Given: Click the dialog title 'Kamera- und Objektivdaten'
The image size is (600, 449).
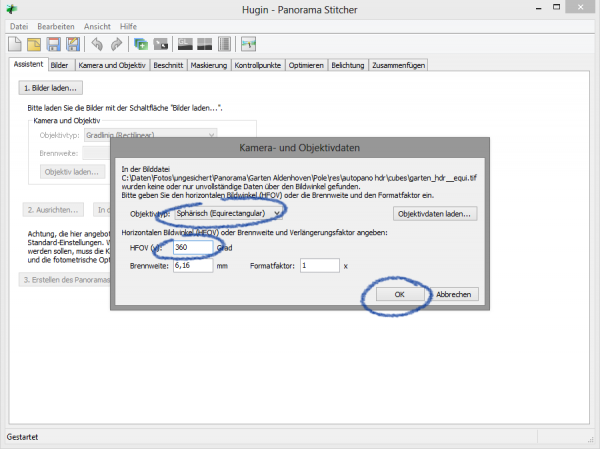Looking at the screenshot, I should [x=300, y=148].
